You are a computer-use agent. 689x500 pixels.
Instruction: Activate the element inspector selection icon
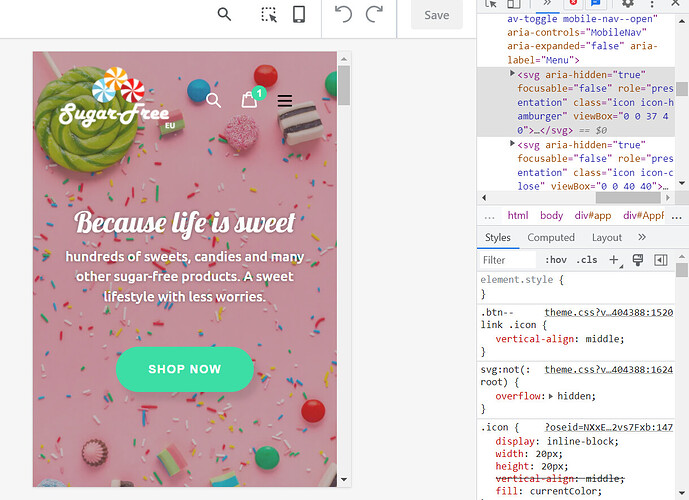pyautogui.click(x=269, y=14)
